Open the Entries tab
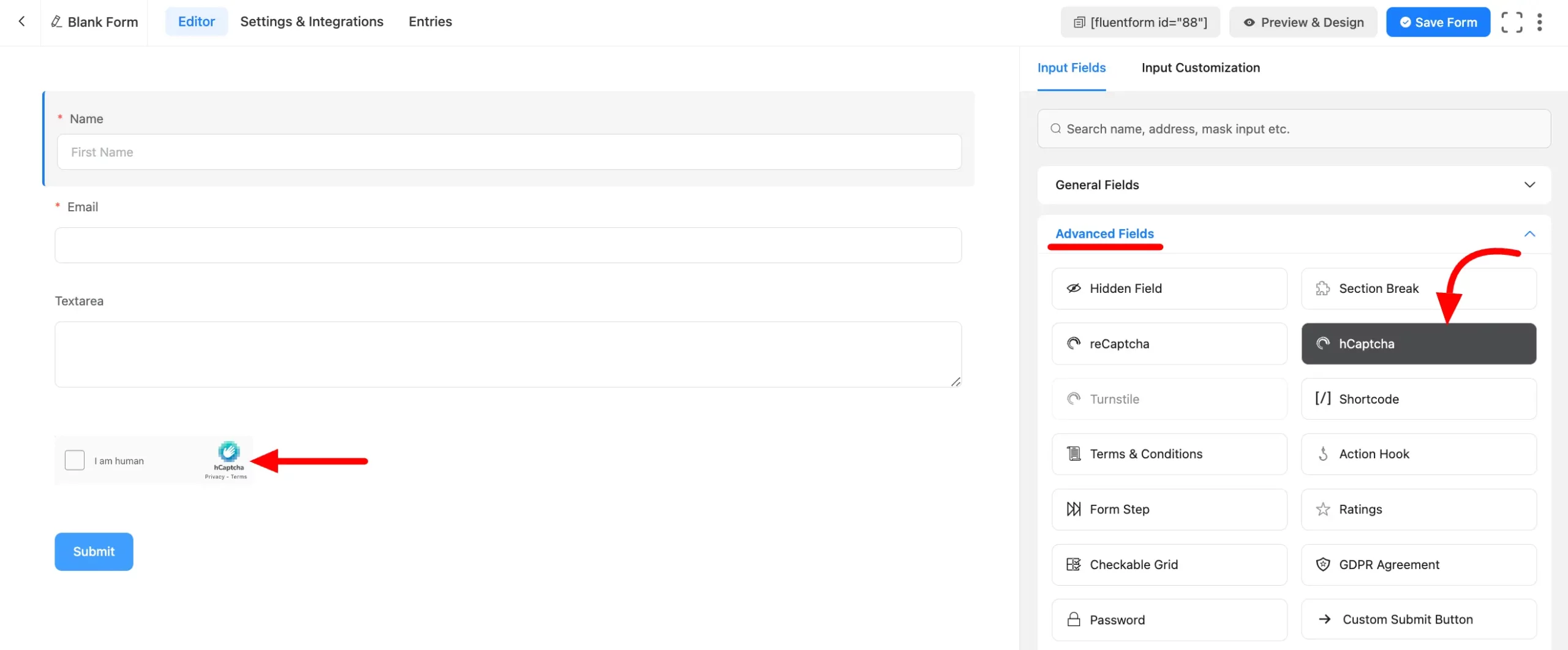The image size is (1568, 650). click(430, 21)
